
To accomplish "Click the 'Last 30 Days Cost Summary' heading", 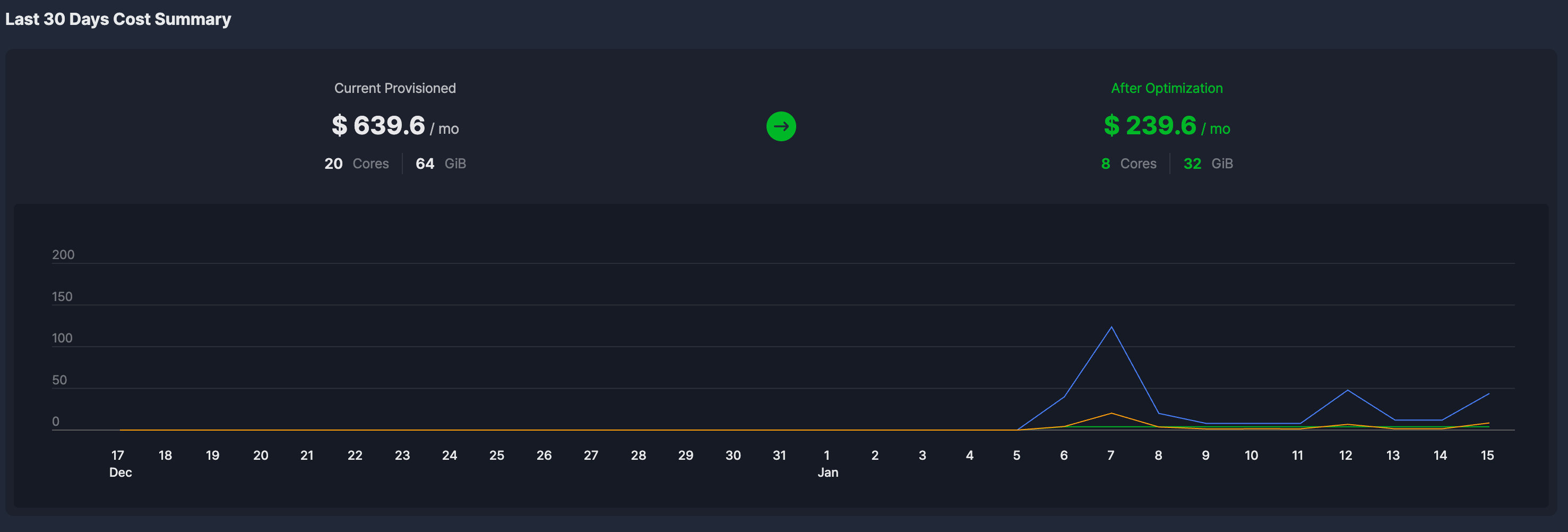I will click(118, 20).
